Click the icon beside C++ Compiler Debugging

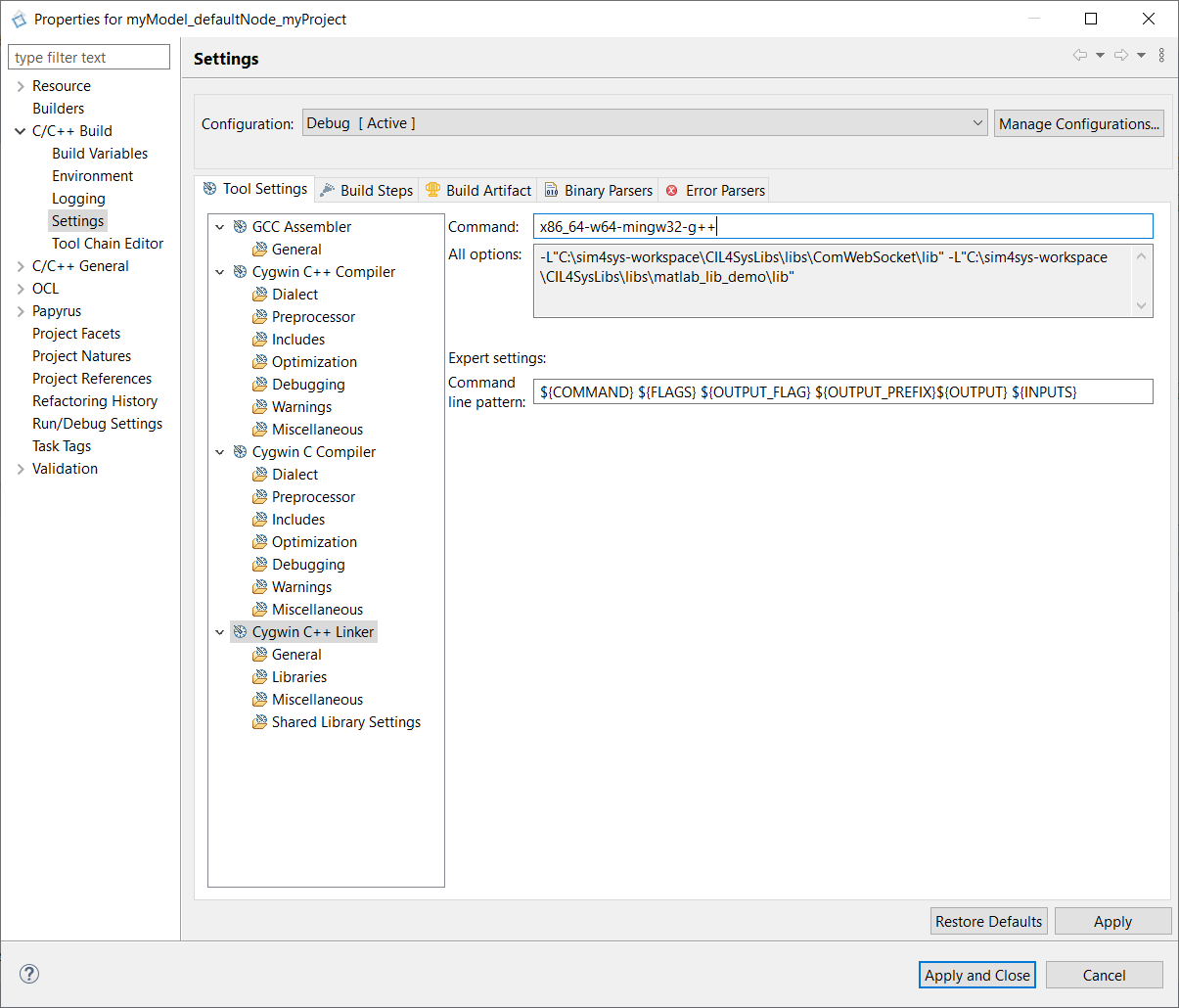coord(259,385)
